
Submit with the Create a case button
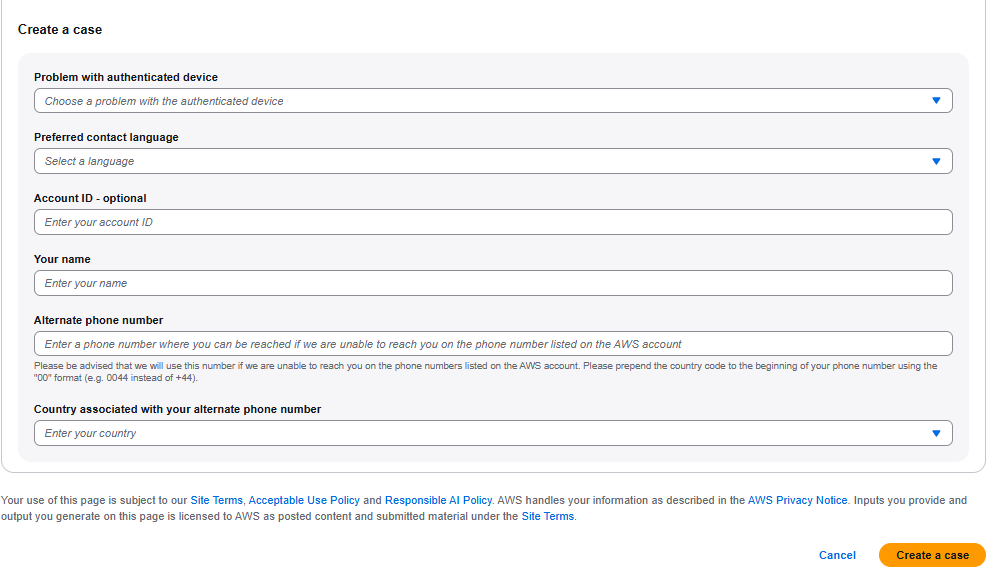click(x=932, y=555)
